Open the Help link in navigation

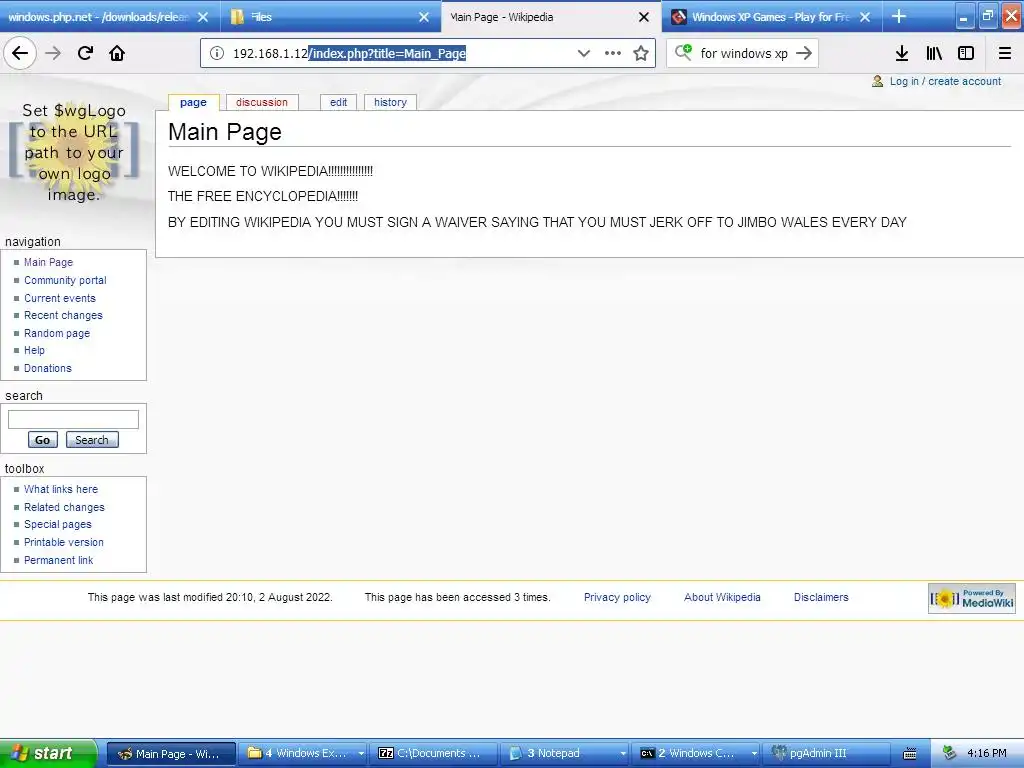coord(34,351)
